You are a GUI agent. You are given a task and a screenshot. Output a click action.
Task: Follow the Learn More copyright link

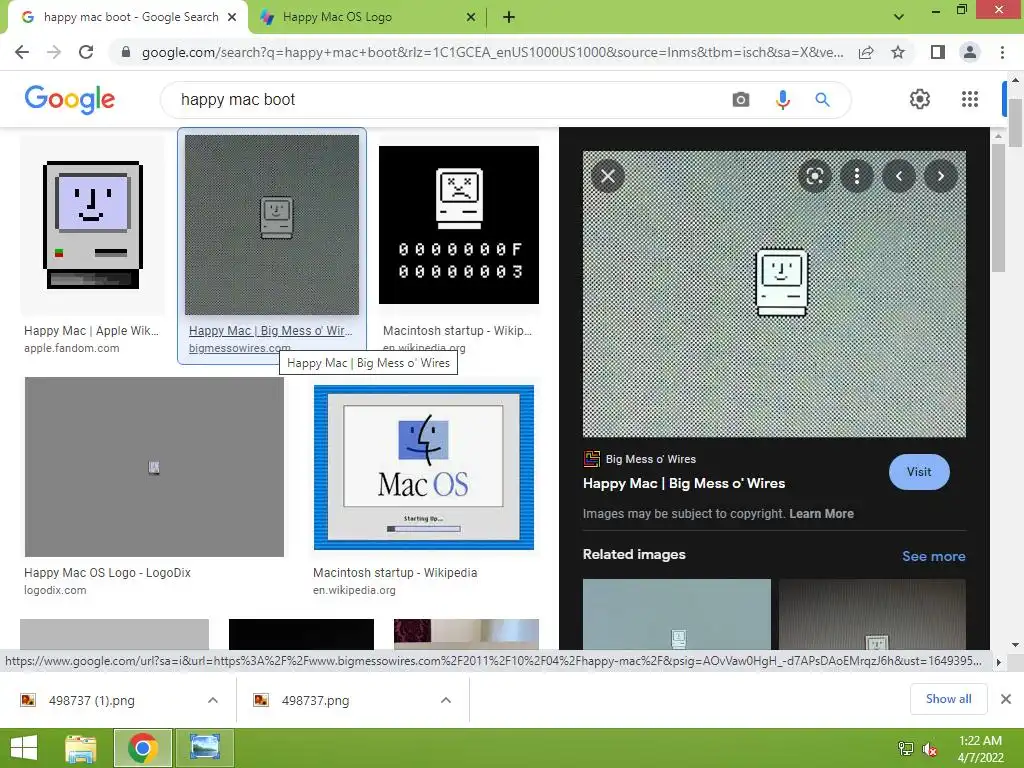[821, 513]
